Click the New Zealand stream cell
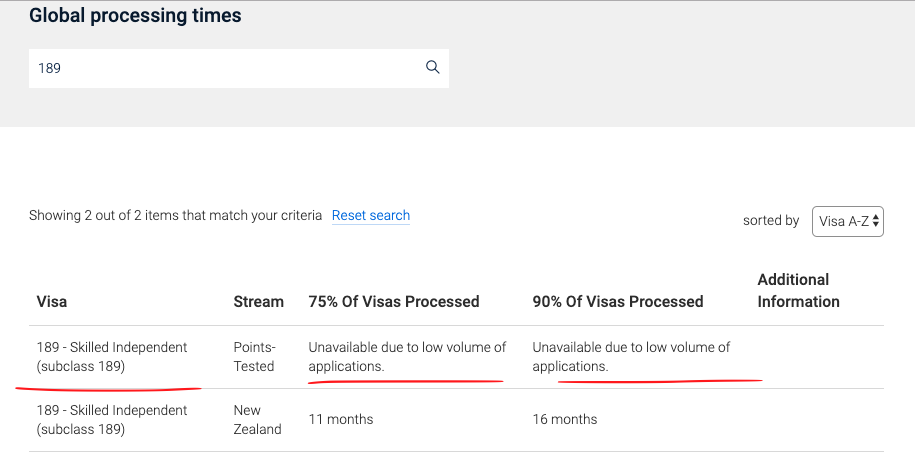 257,419
